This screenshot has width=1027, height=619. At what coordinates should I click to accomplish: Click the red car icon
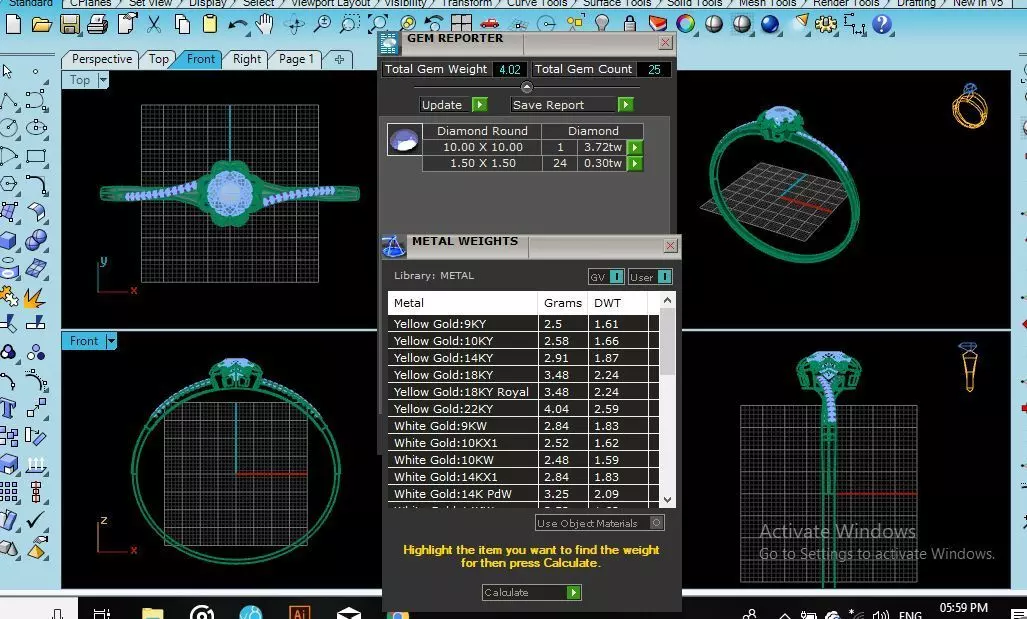coord(489,24)
